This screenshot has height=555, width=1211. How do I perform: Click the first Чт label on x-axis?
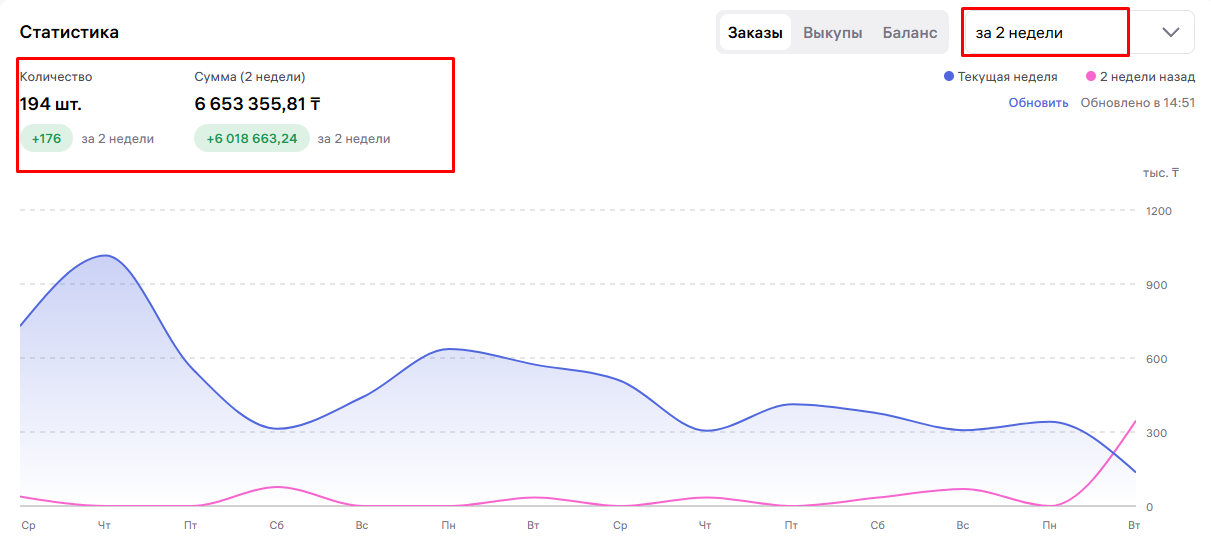click(x=104, y=525)
